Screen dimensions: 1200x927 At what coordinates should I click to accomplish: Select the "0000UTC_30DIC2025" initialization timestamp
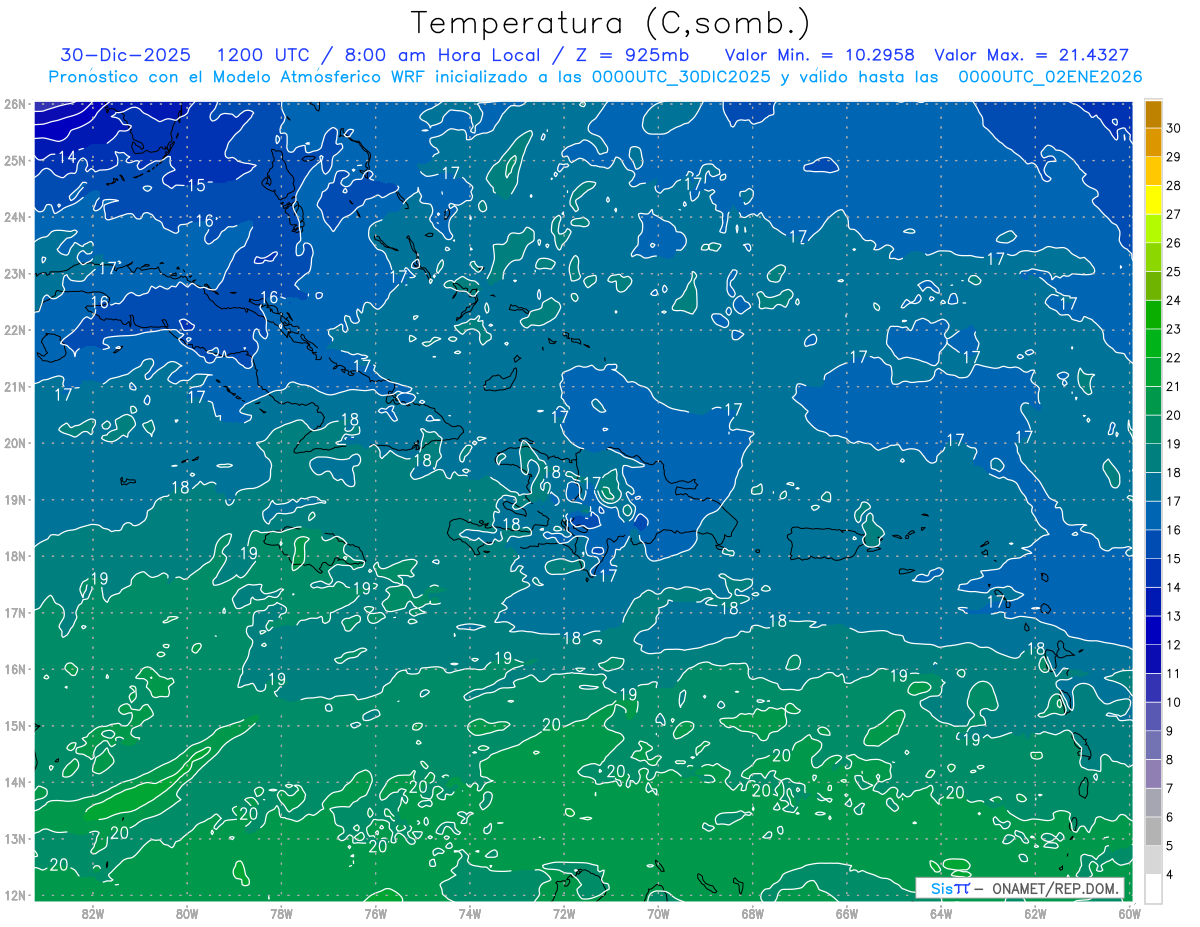(681, 77)
